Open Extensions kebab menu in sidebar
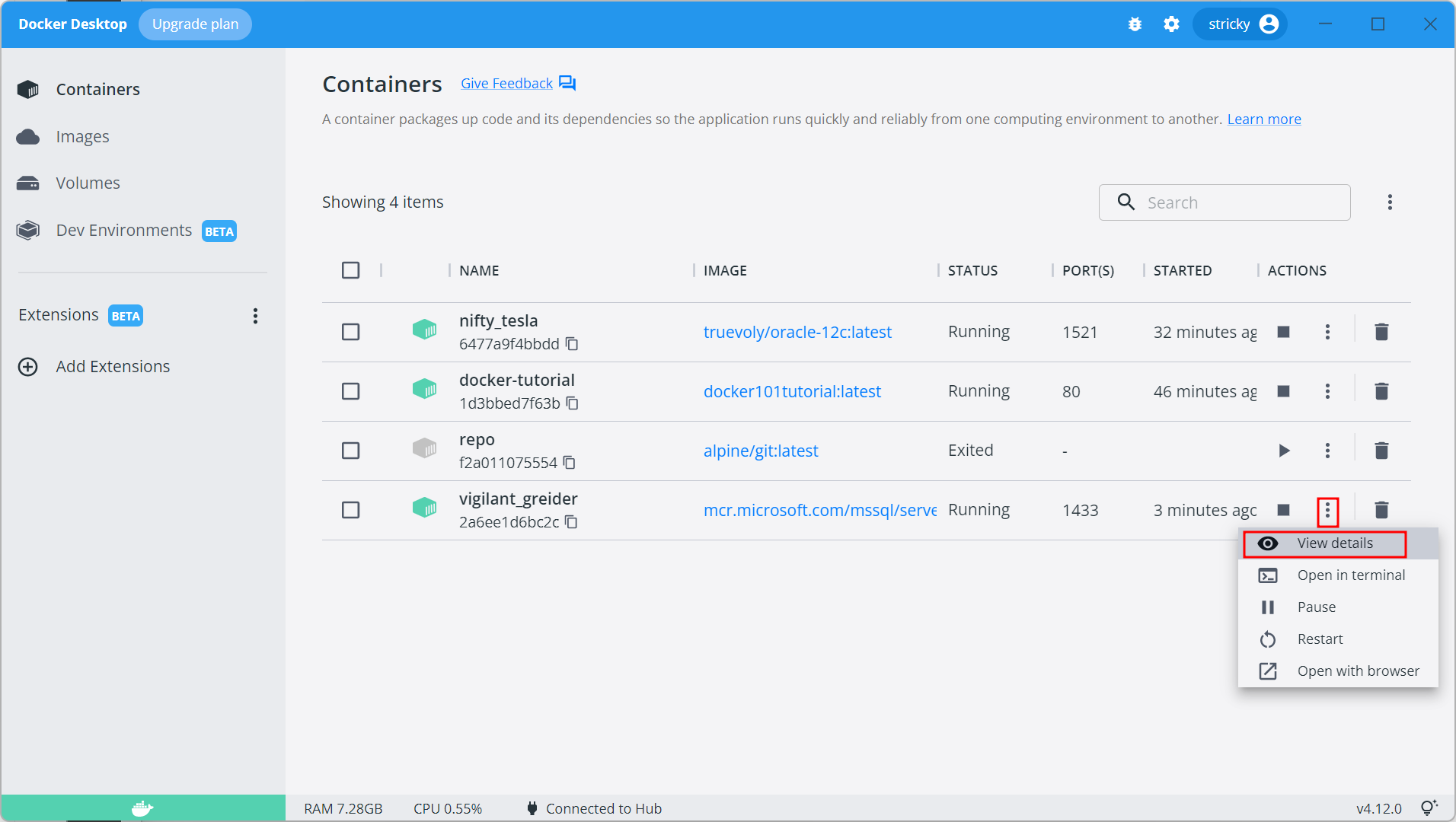Screen dimensions: 1456x822 [256, 316]
